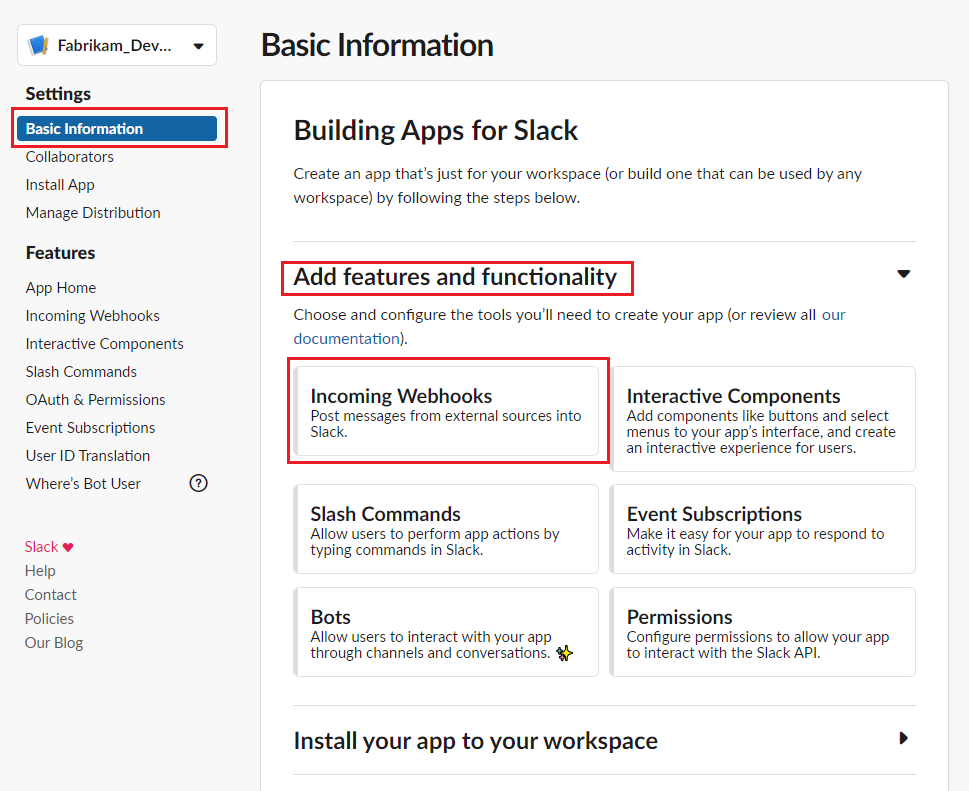Expand Install your app to your workspace
Viewport: 969px width, 791px height.
903,738
